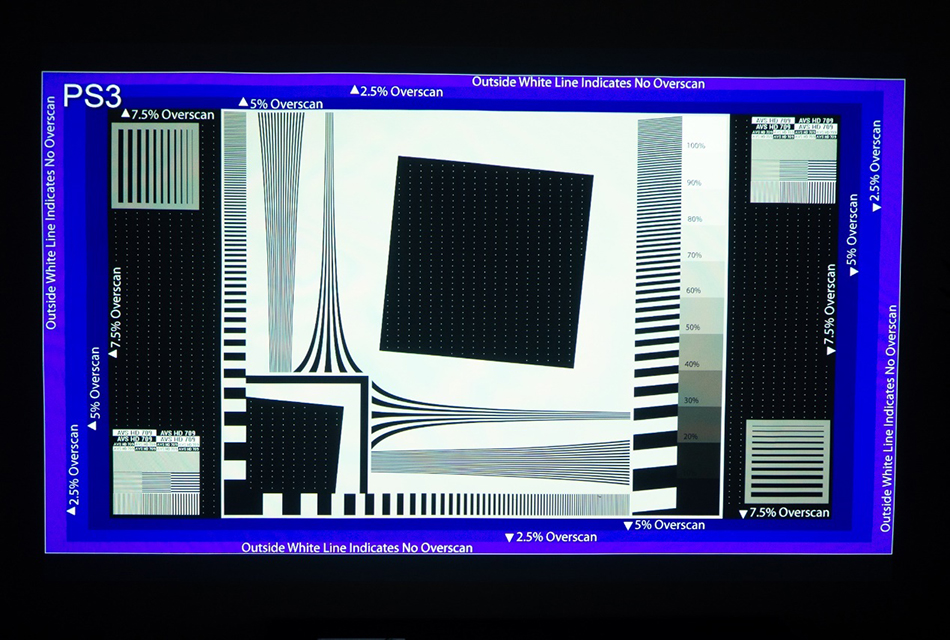This screenshot has height=640, width=950.
Task: Select the 100% grayscale patch
Action: point(696,146)
